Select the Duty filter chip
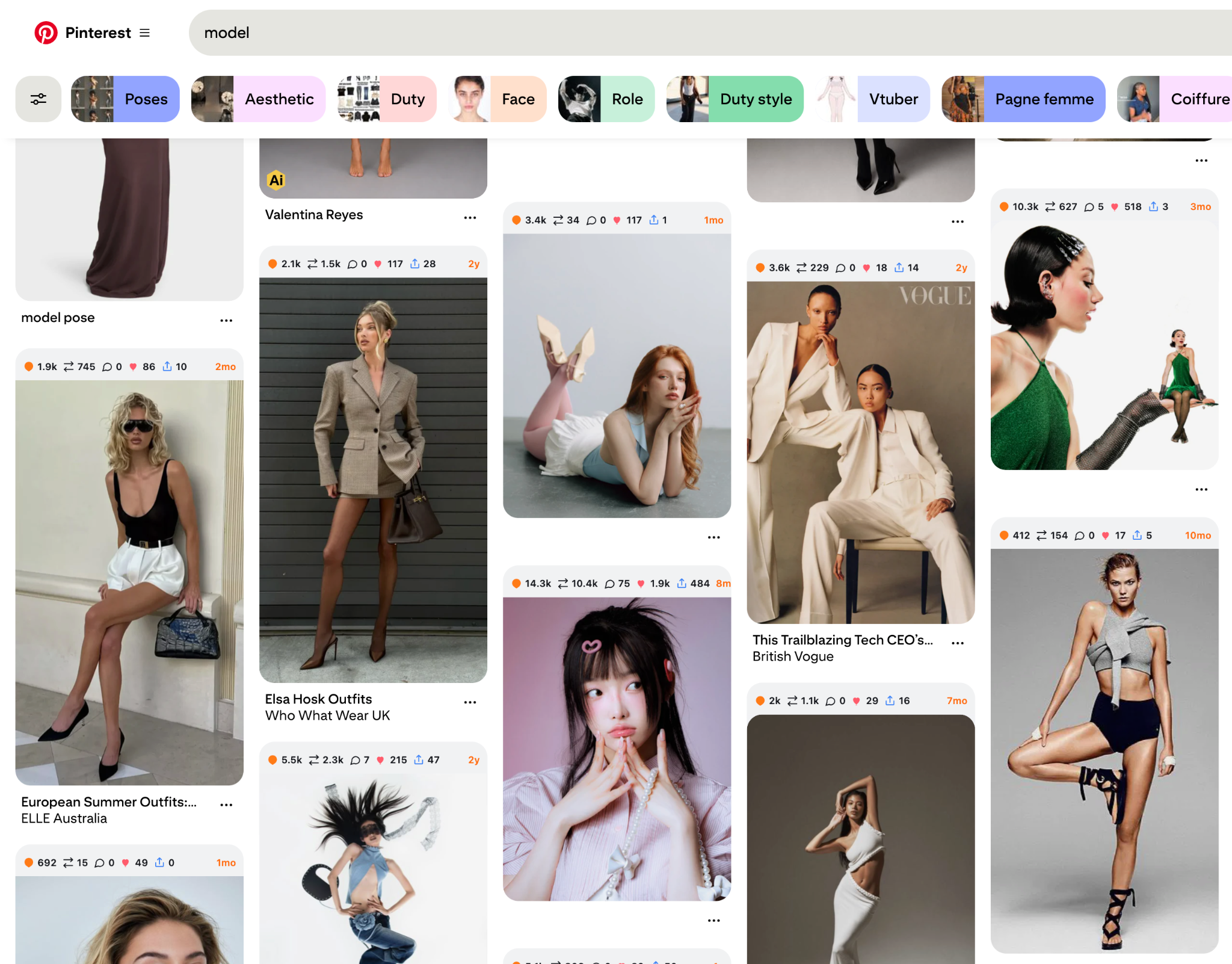This screenshot has height=964, width=1232. [x=387, y=99]
